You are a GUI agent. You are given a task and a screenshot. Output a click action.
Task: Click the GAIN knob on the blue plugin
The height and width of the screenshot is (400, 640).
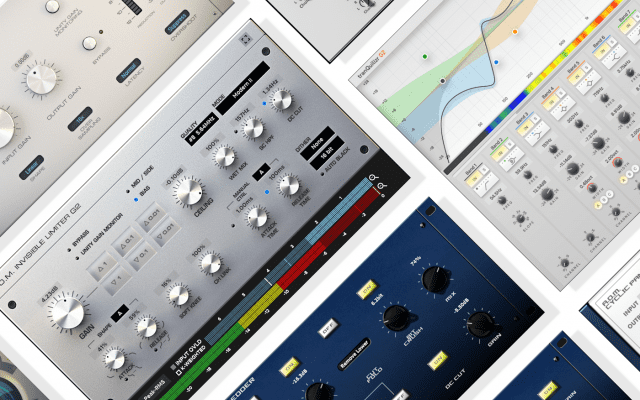pos(480,324)
